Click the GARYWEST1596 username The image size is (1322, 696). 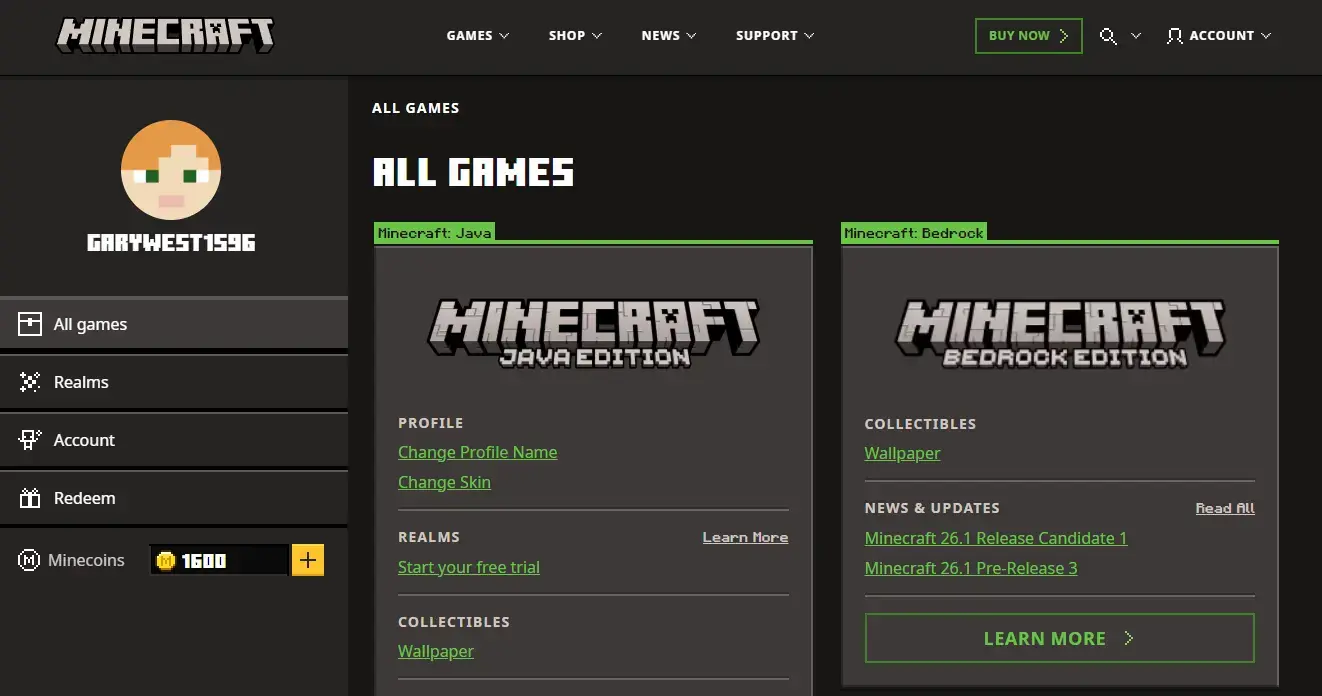171,243
